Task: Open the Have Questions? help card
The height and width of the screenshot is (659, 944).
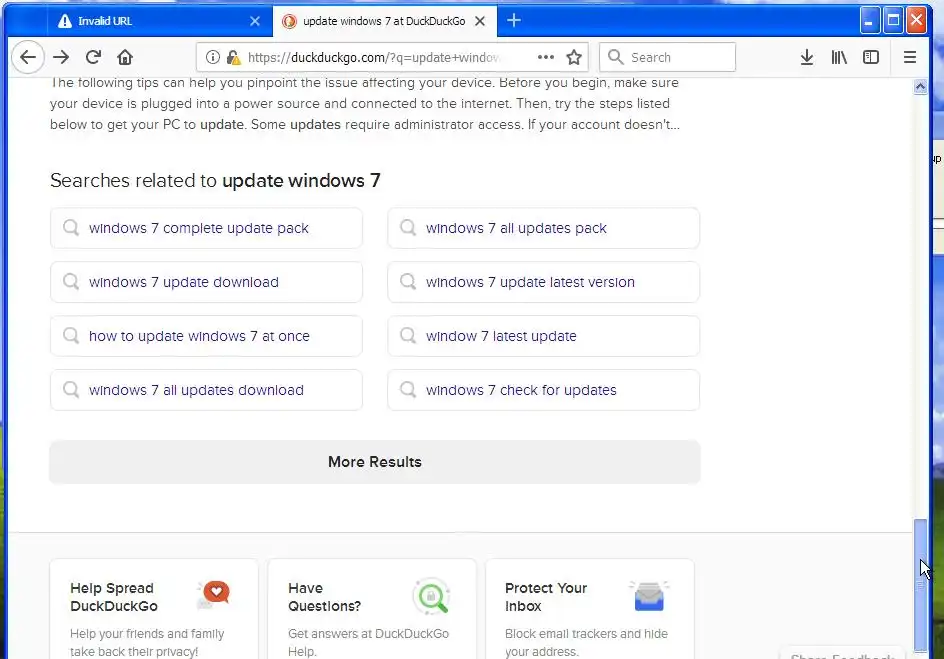Action: pos(371,609)
